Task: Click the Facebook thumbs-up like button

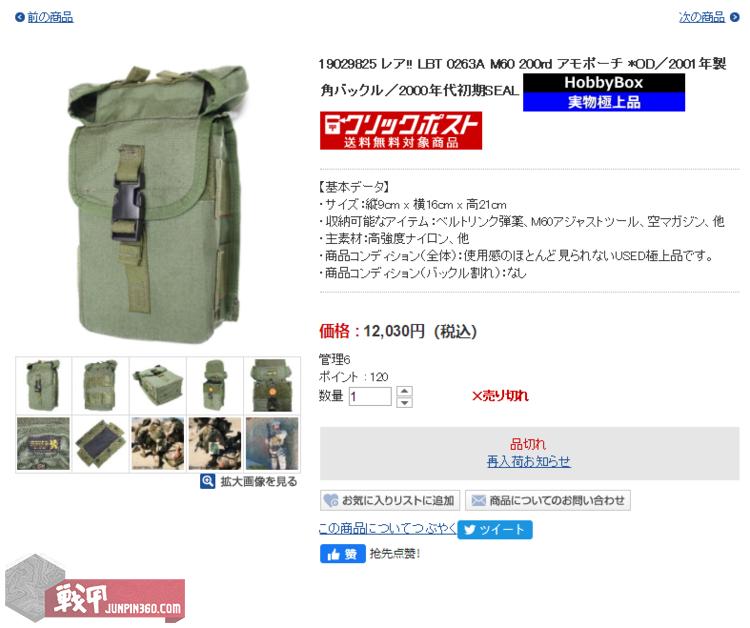Action: coord(342,554)
